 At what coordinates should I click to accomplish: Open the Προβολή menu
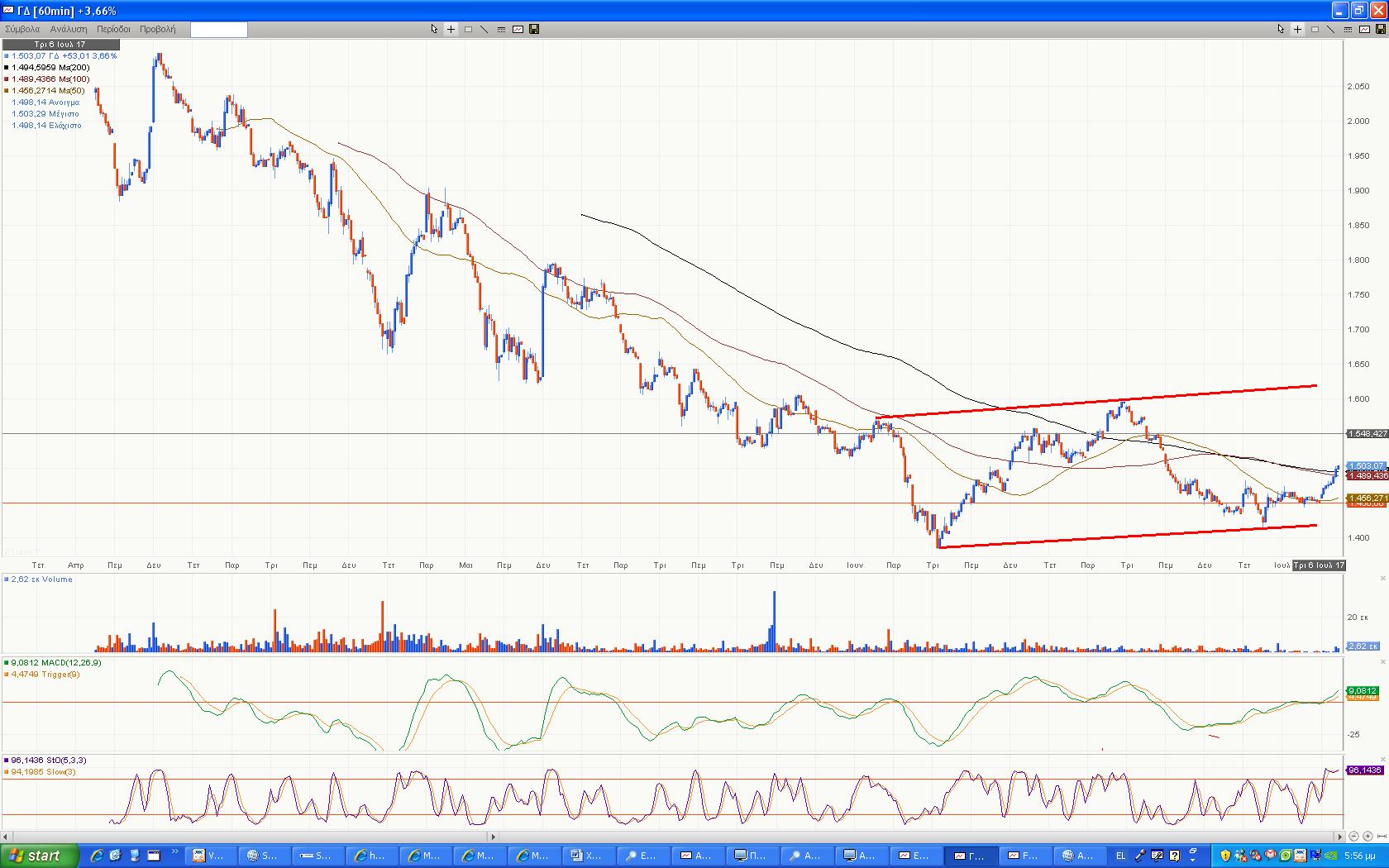157,29
